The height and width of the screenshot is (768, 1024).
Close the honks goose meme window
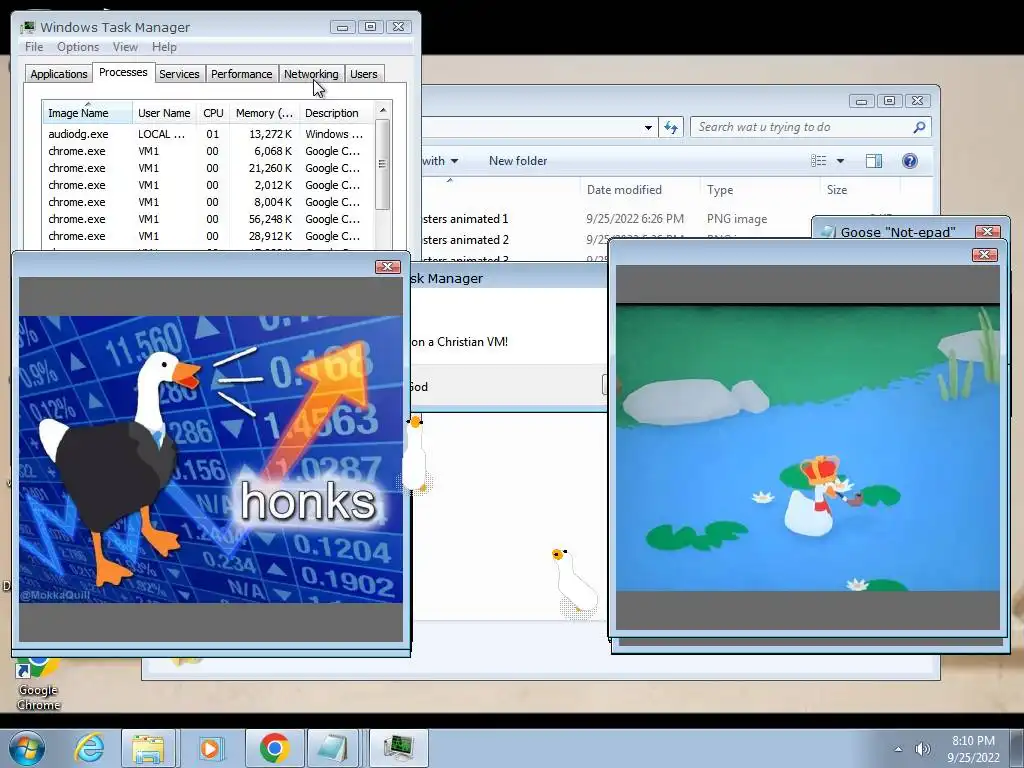[387, 266]
